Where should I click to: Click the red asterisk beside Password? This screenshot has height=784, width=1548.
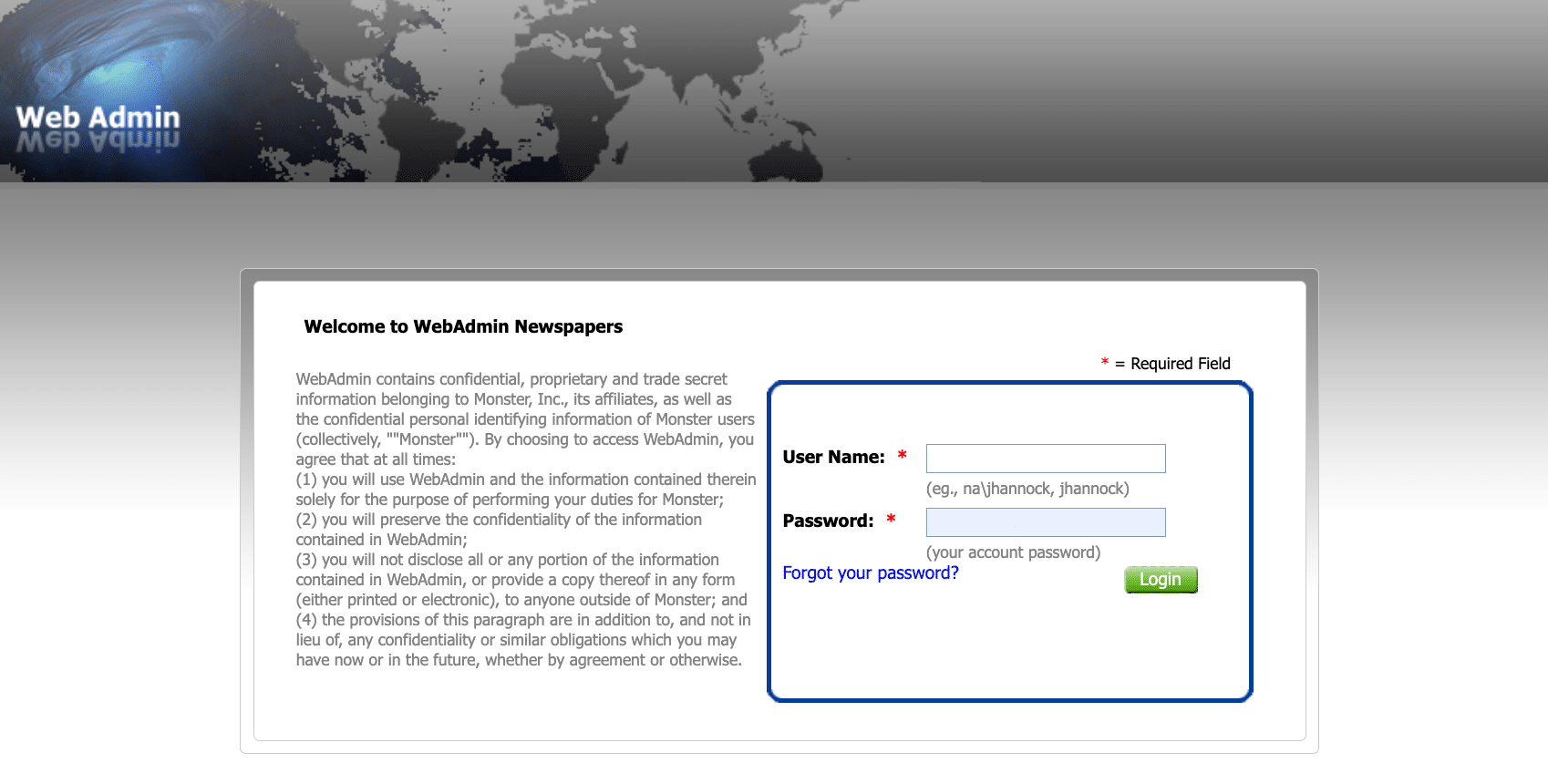(891, 520)
